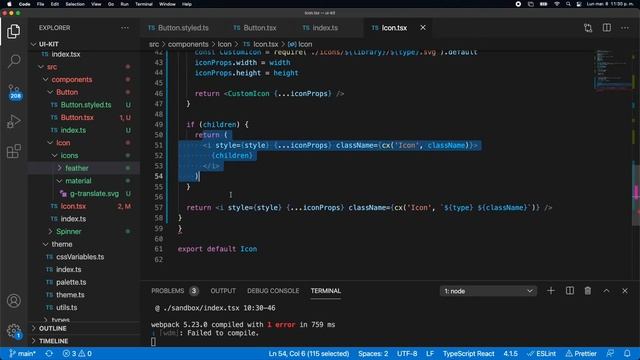Open the PROBLEMS panel tab
Viewport: 640px width, 360px height.
pos(168,291)
